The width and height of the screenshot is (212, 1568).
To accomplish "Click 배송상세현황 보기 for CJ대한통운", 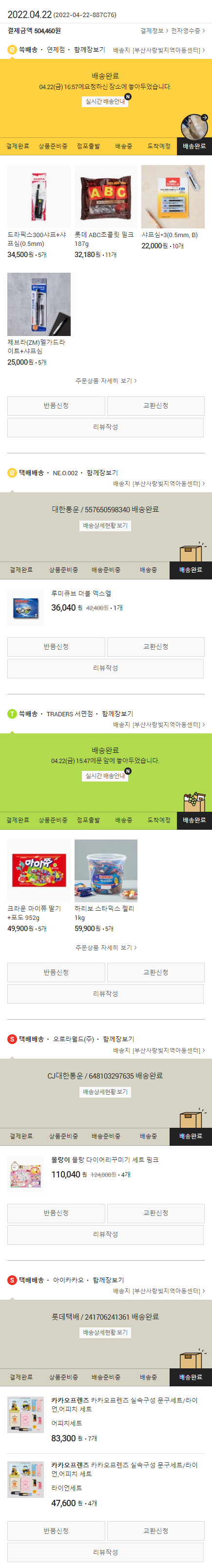I will [x=105, y=1091].
